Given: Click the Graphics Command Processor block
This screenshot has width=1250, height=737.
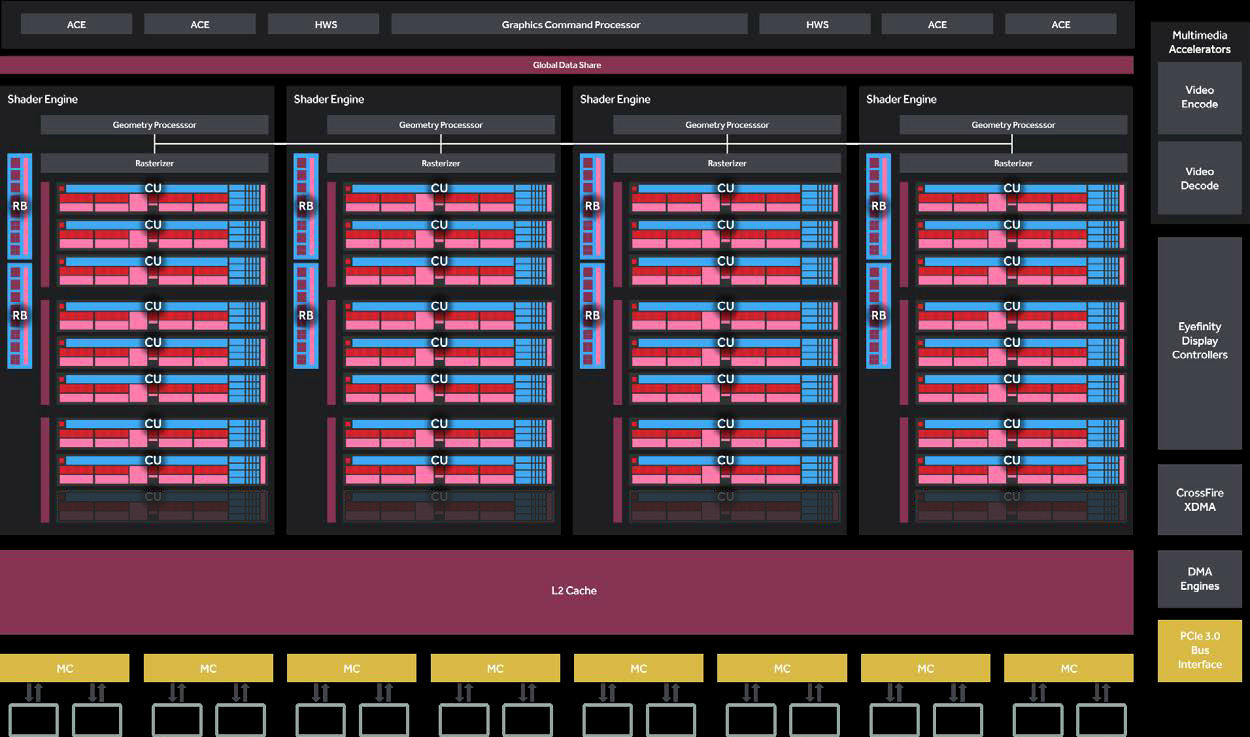Looking at the screenshot, I should pos(570,24).
